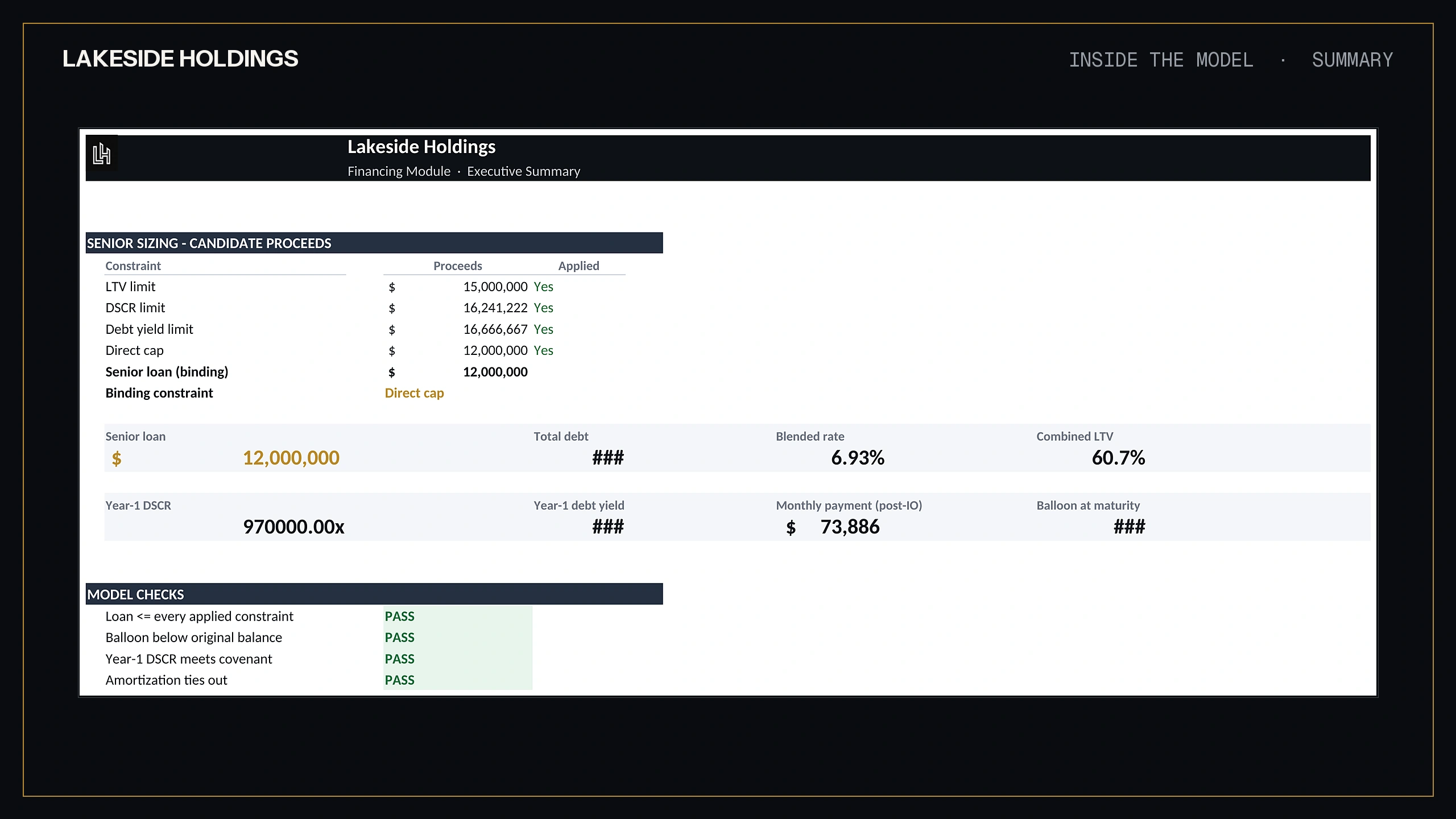
Task: Click the 12,000,000 Direct cap proceeds
Action: tap(495, 350)
